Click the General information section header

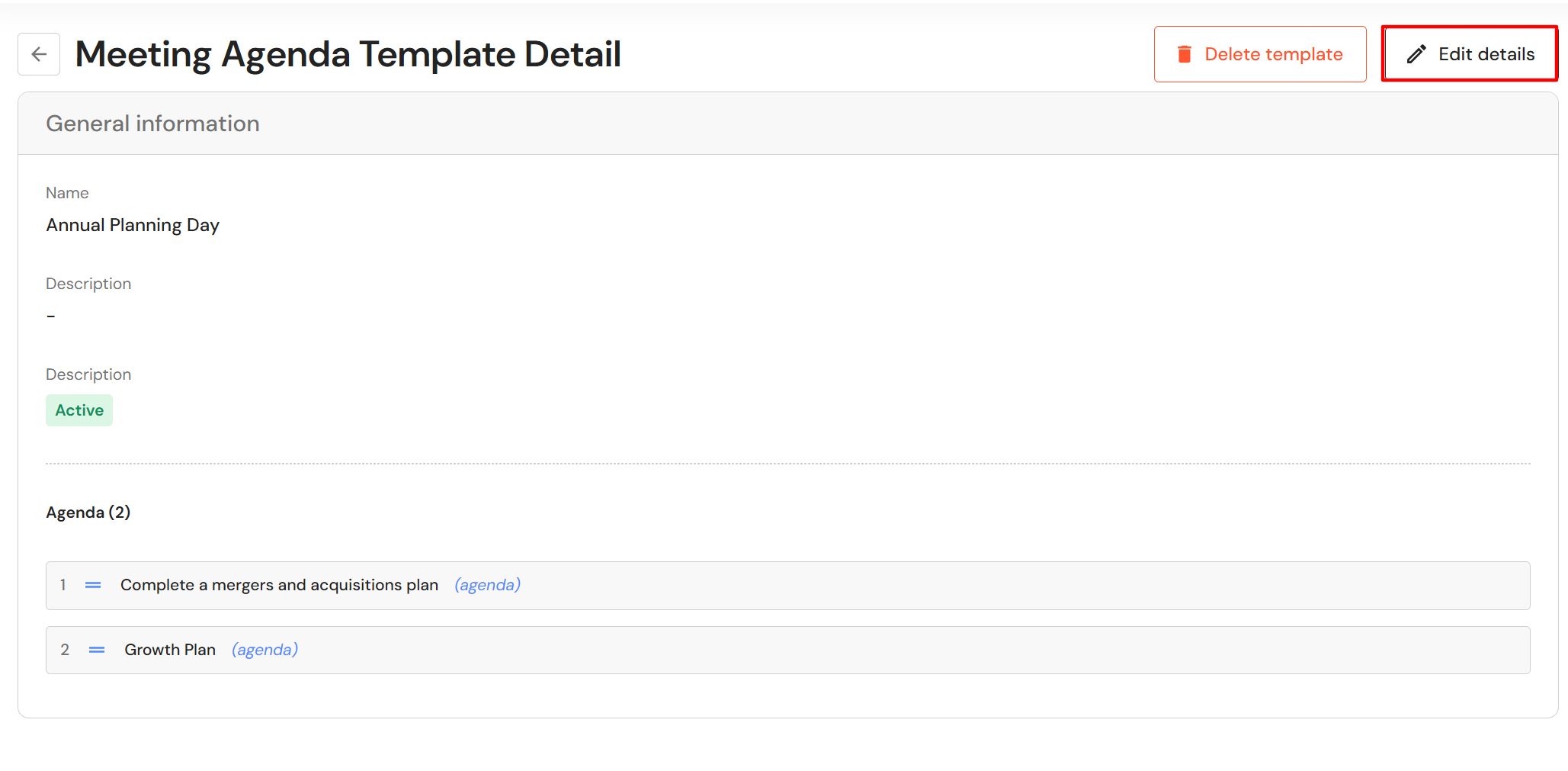click(152, 124)
